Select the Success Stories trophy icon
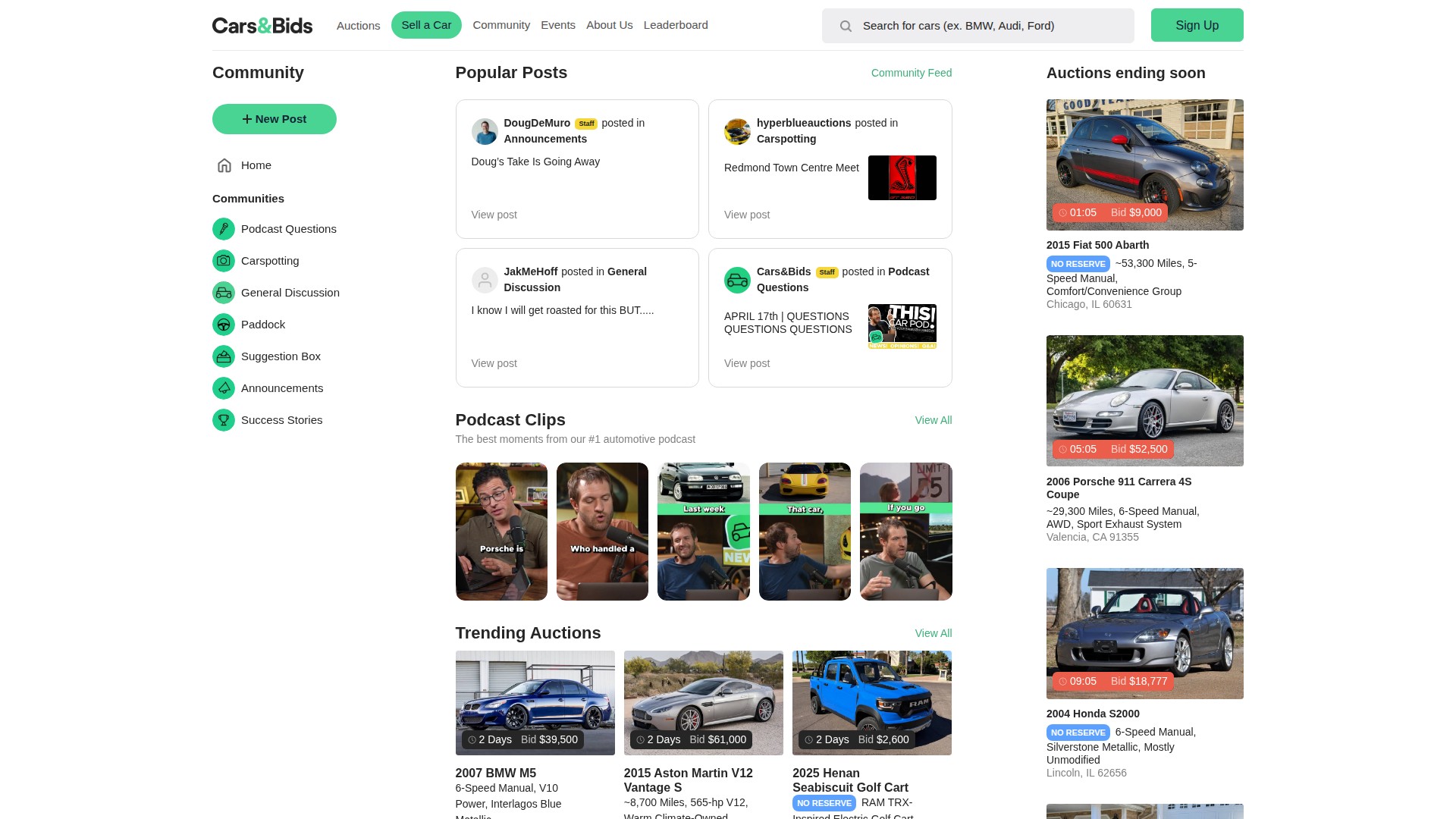 coord(224,420)
